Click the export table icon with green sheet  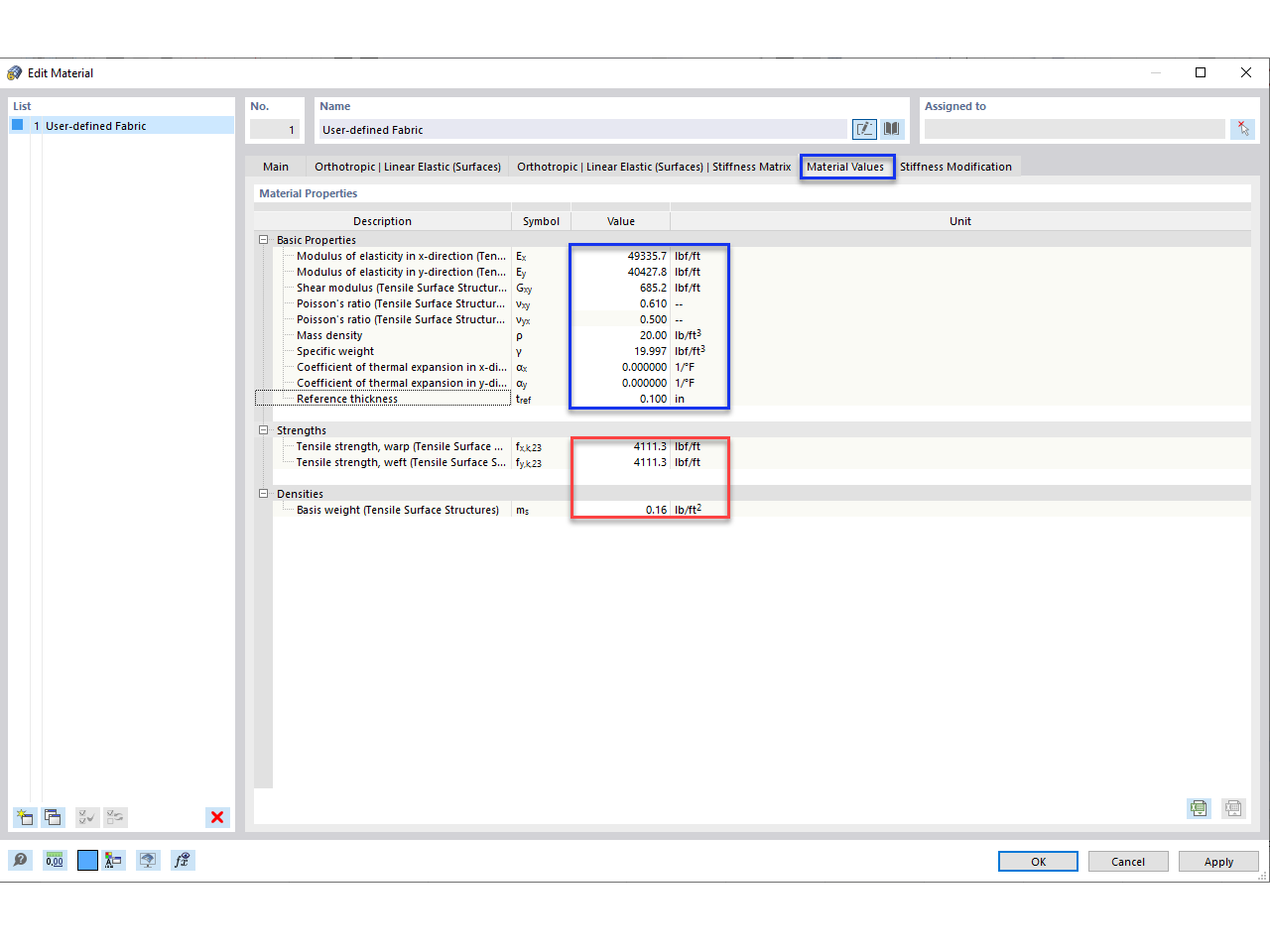coord(1199,808)
